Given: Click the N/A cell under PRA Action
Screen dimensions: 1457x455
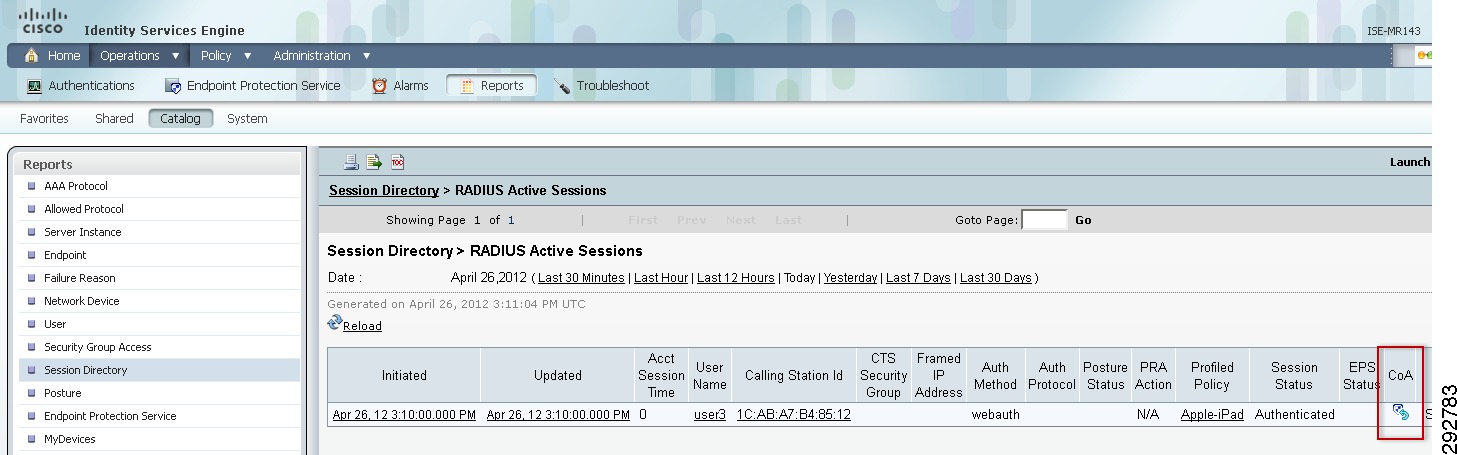Looking at the screenshot, I should point(1148,414).
